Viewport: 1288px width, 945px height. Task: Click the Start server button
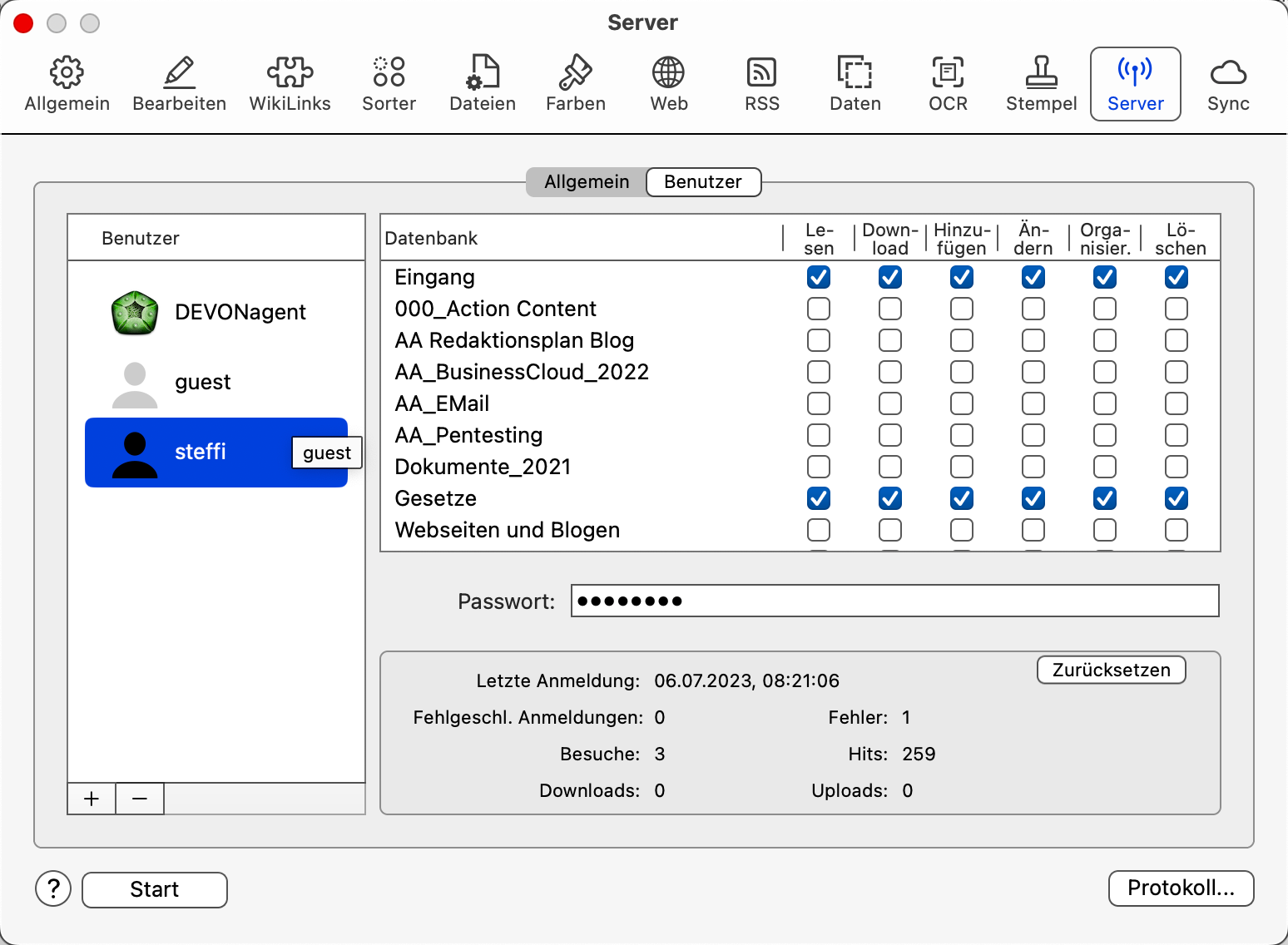tap(155, 889)
